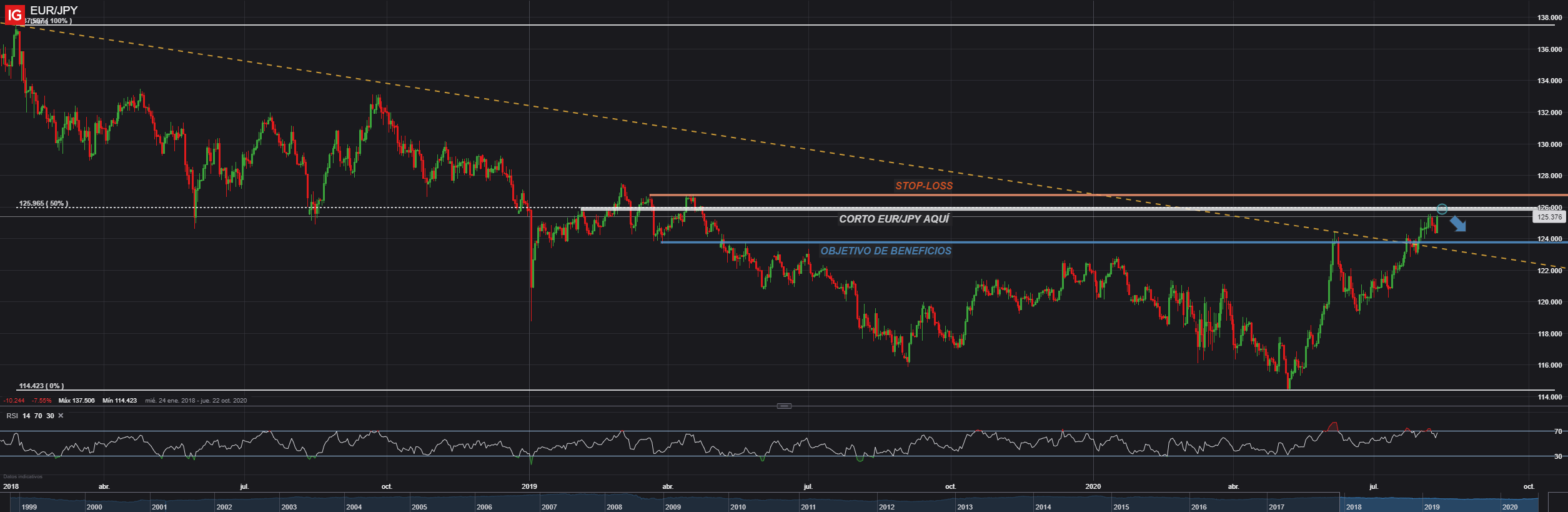Click the -7.55% change value
The image size is (1568, 512).
coord(42,401)
